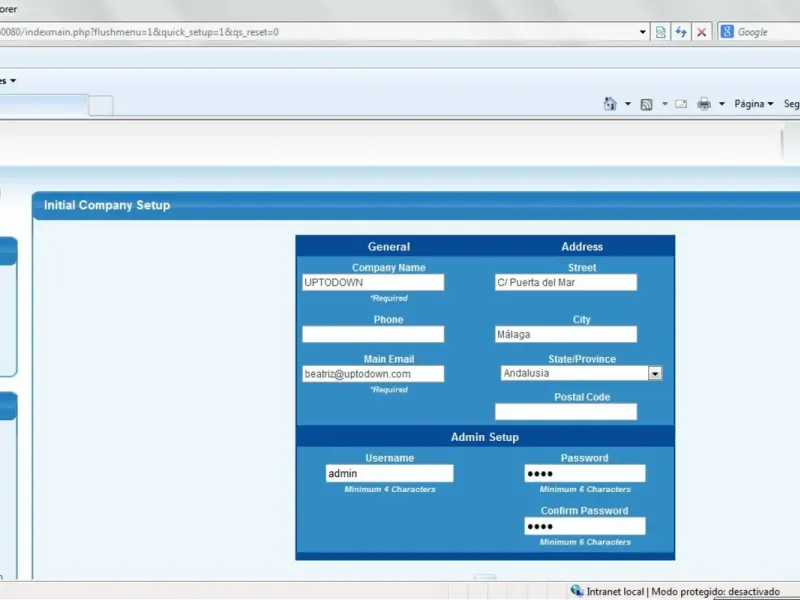
Task: Click the Password field
Action: pos(585,473)
